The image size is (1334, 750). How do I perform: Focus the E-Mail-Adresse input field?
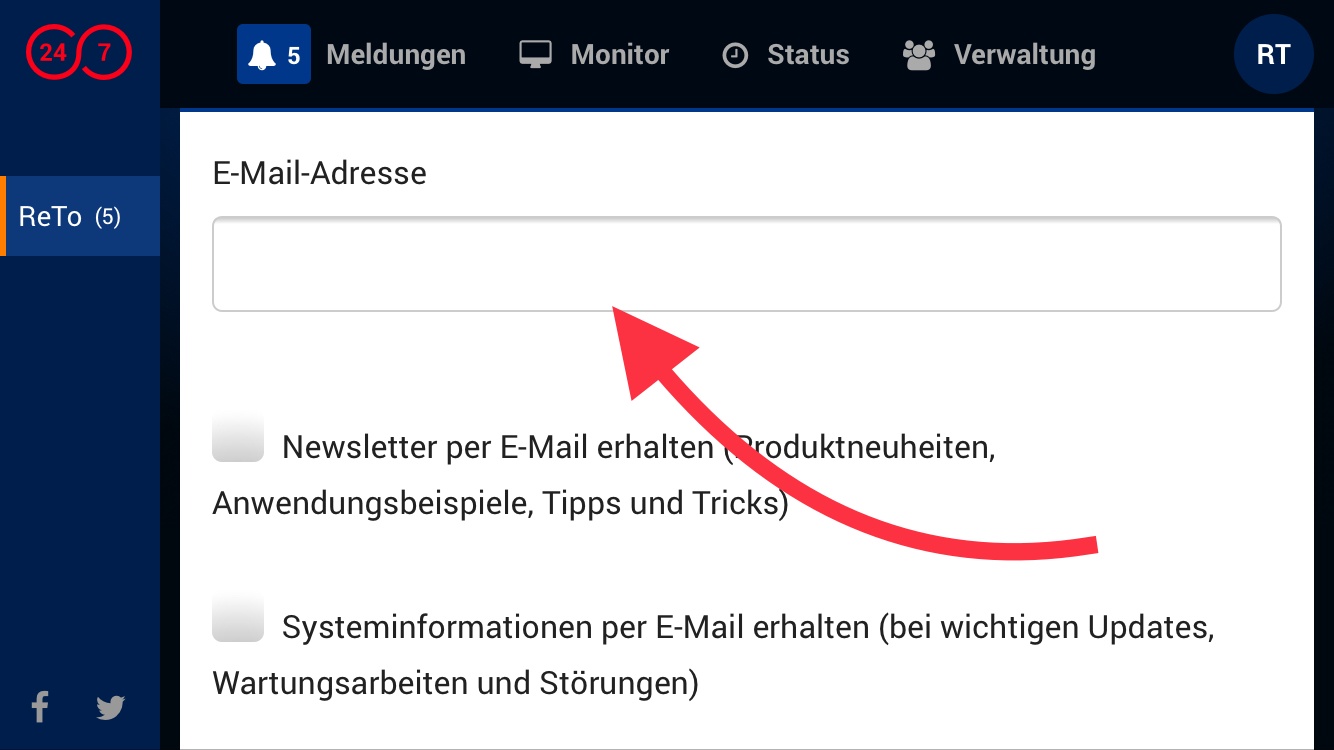click(746, 264)
